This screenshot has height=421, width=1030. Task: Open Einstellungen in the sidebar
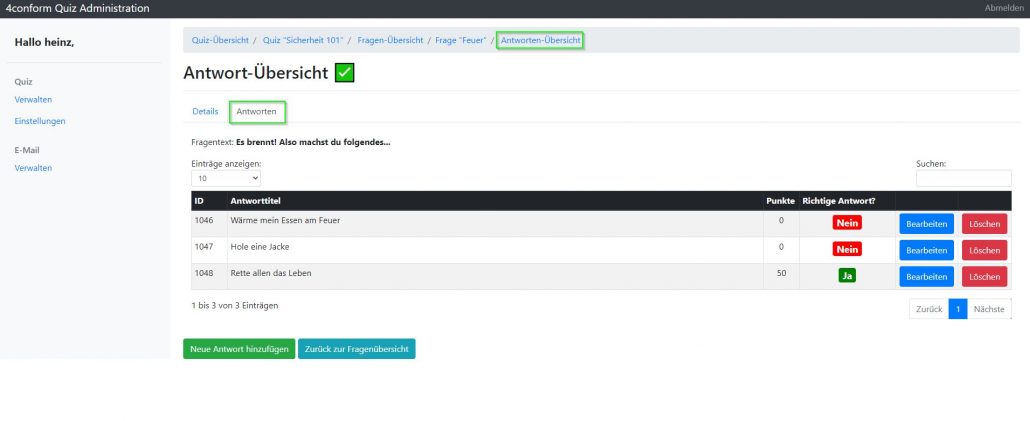(40, 121)
